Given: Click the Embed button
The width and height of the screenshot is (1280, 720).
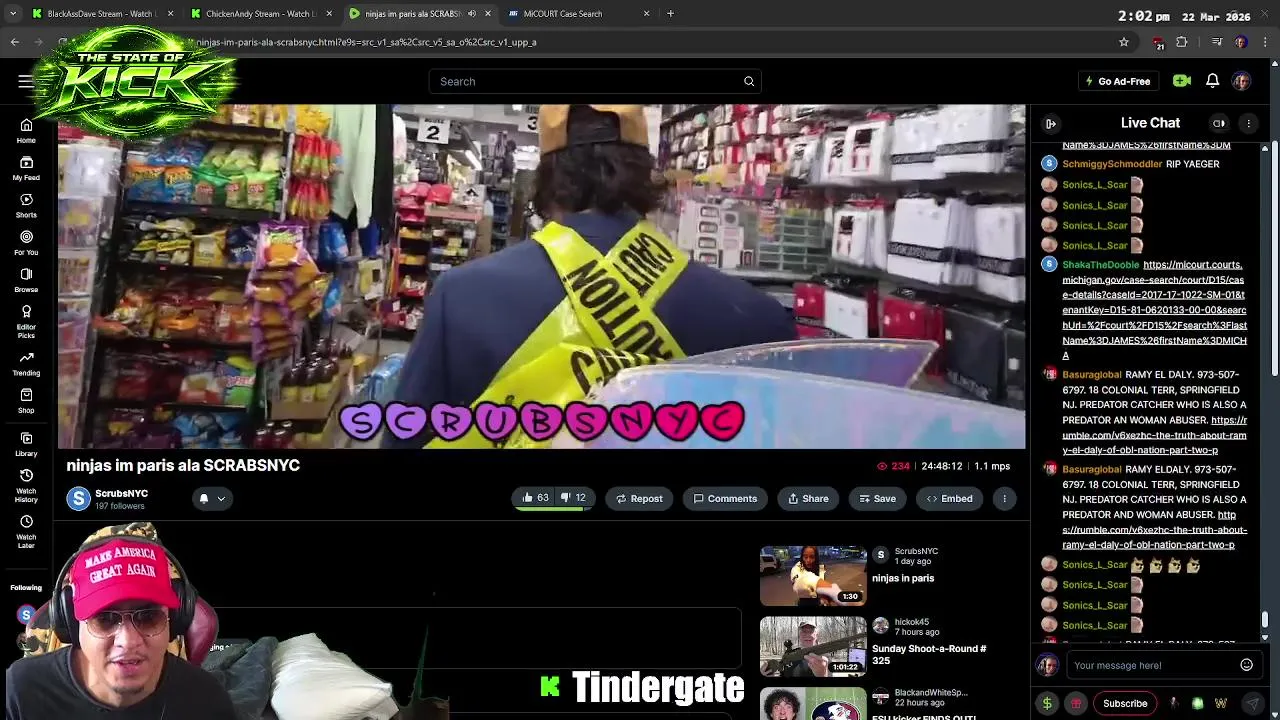Looking at the screenshot, I should (949, 498).
